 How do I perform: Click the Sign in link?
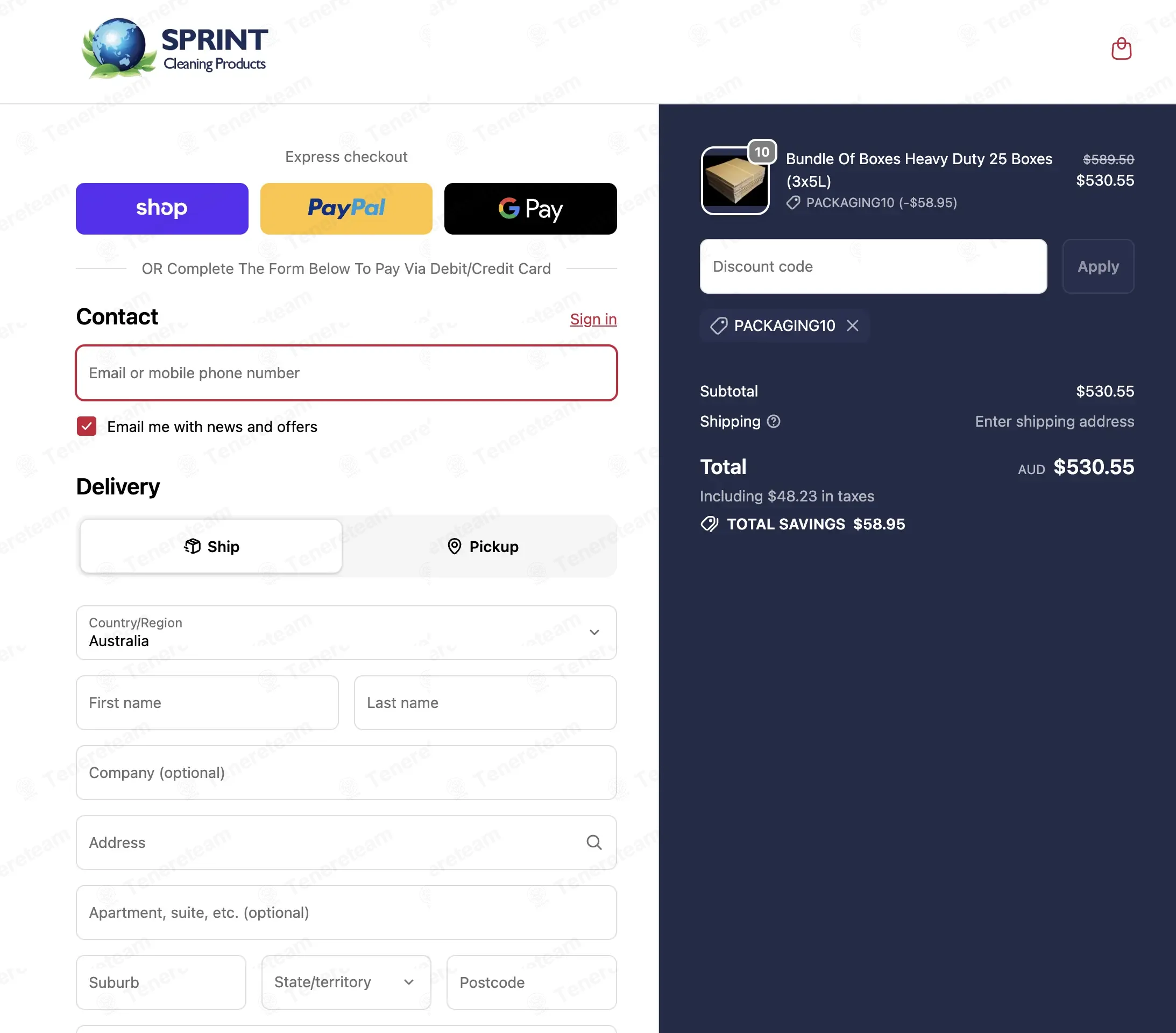click(593, 319)
